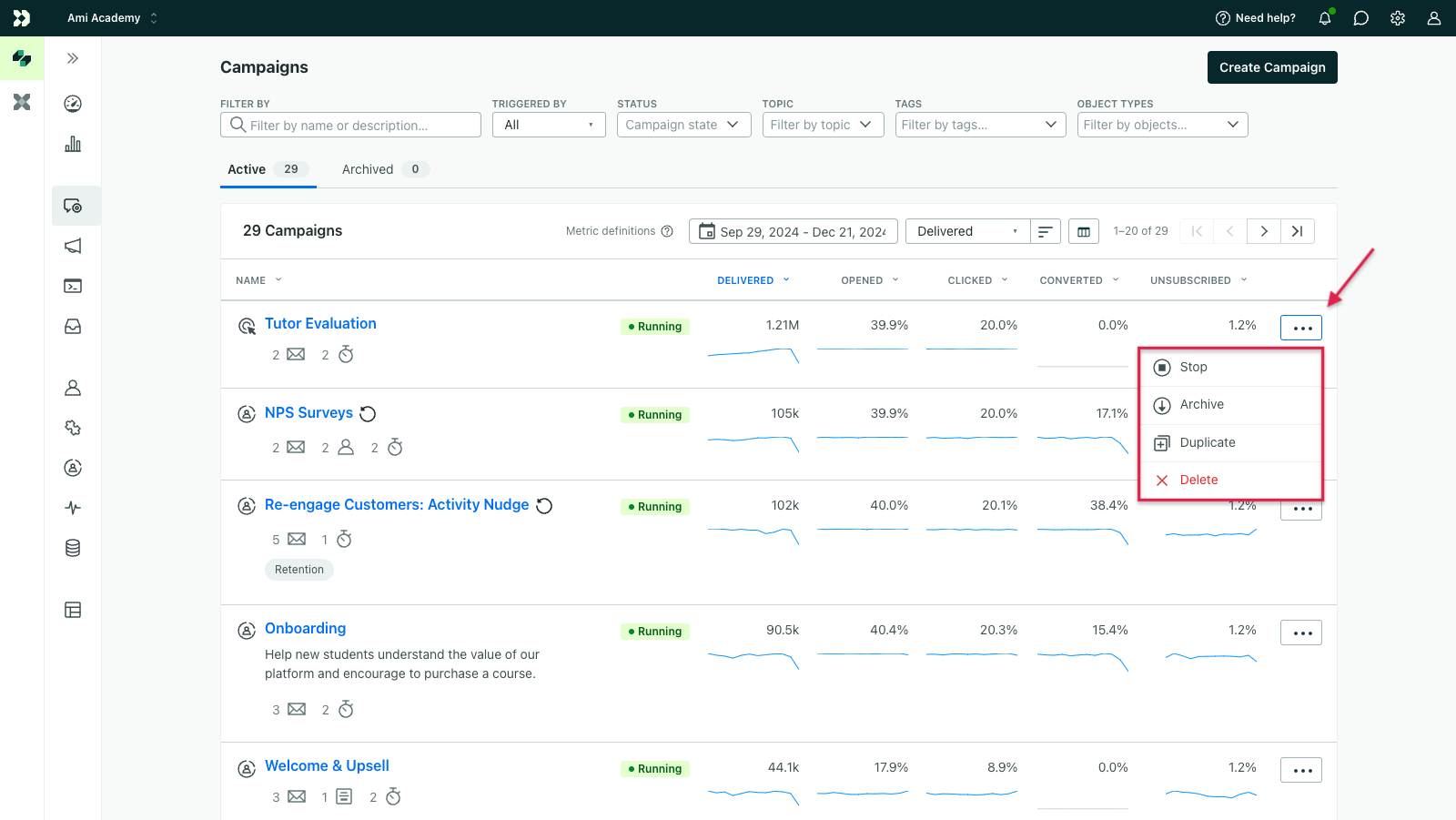Click the column layout icon beside sort button
Image resolution: width=1456 pixels, height=820 pixels.
pos(1083,232)
